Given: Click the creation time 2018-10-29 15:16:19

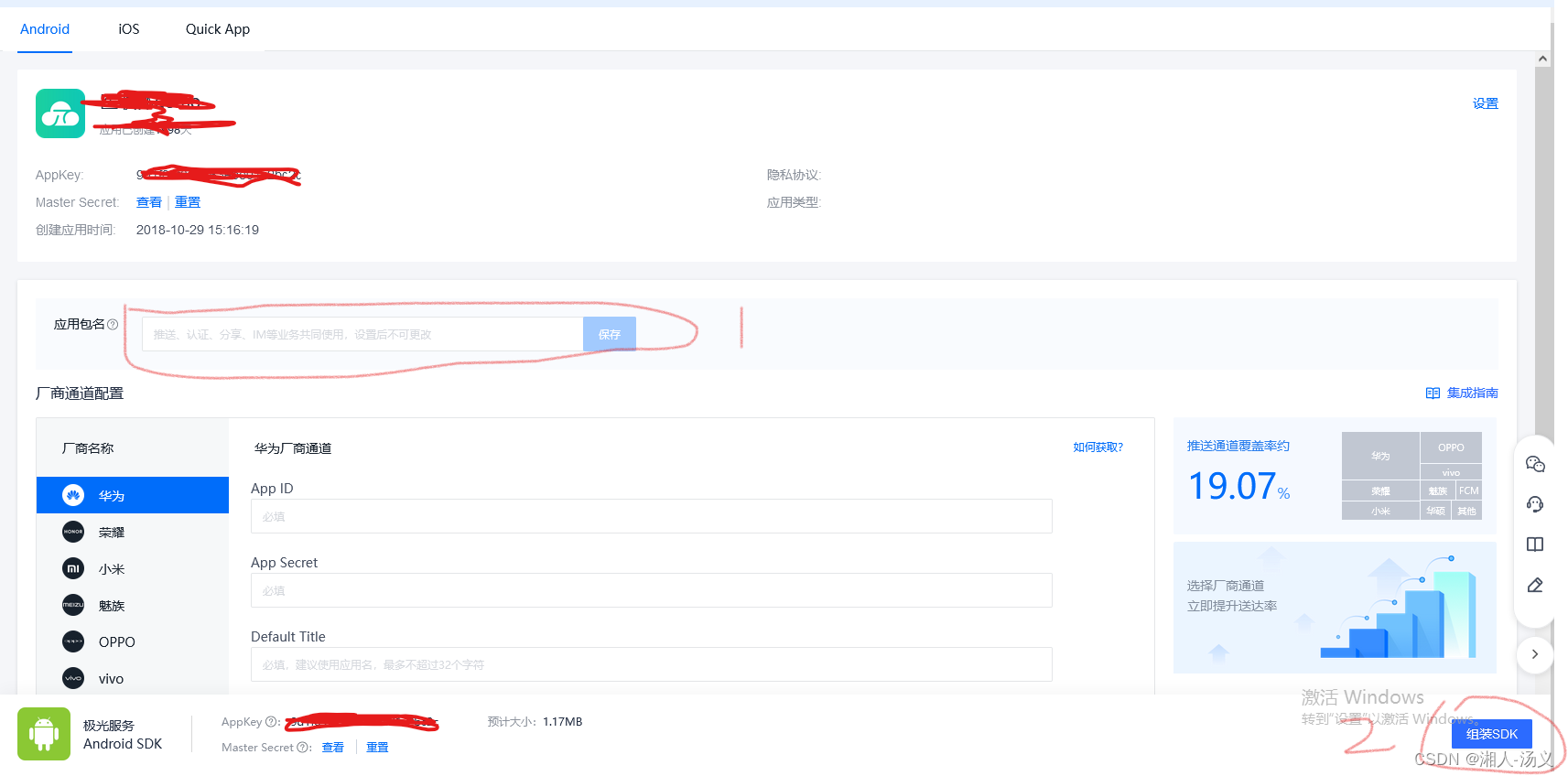Looking at the screenshot, I should pyautogui.click(x=198, y=230).
